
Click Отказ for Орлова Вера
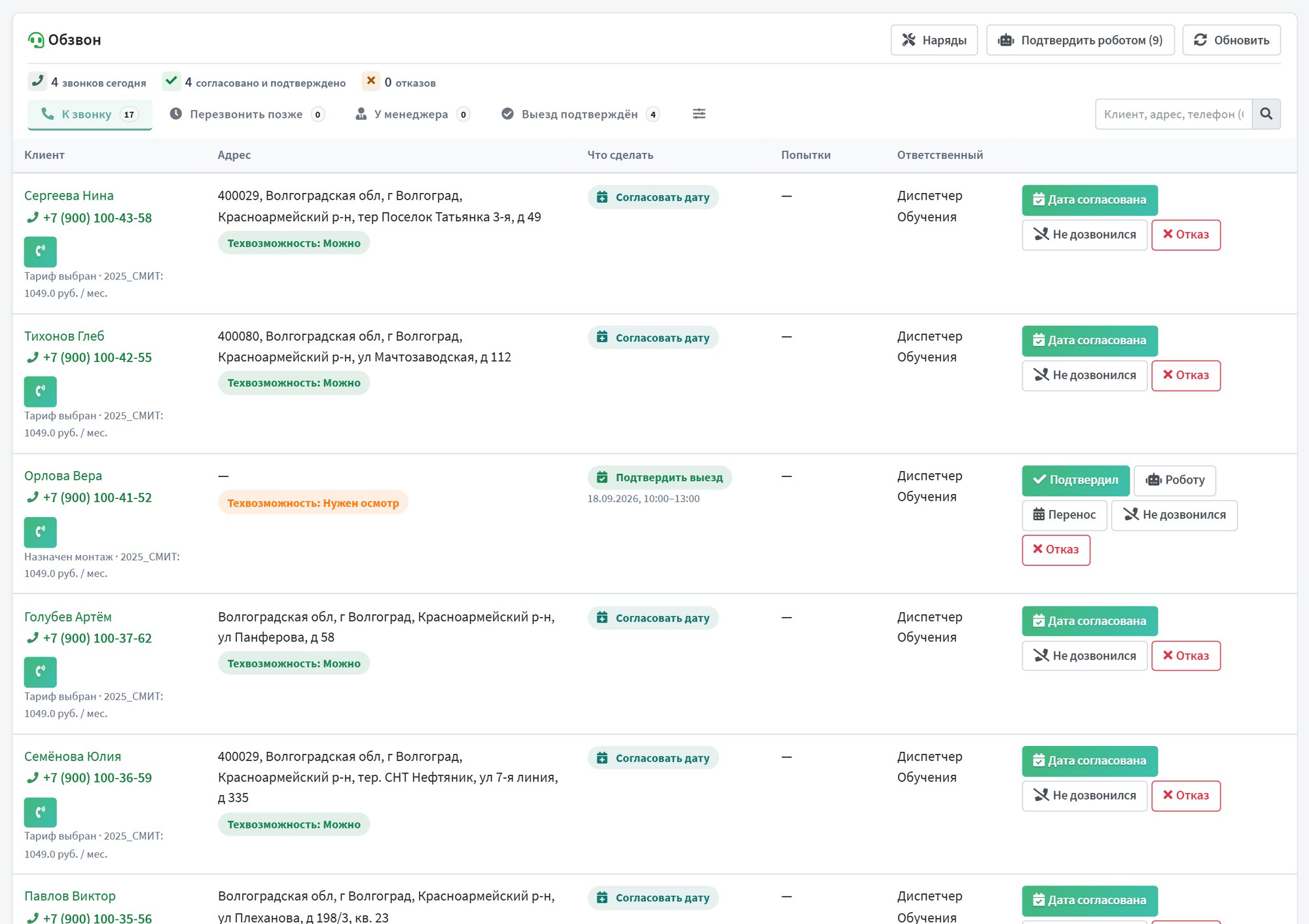click(x=1056, y=550)
